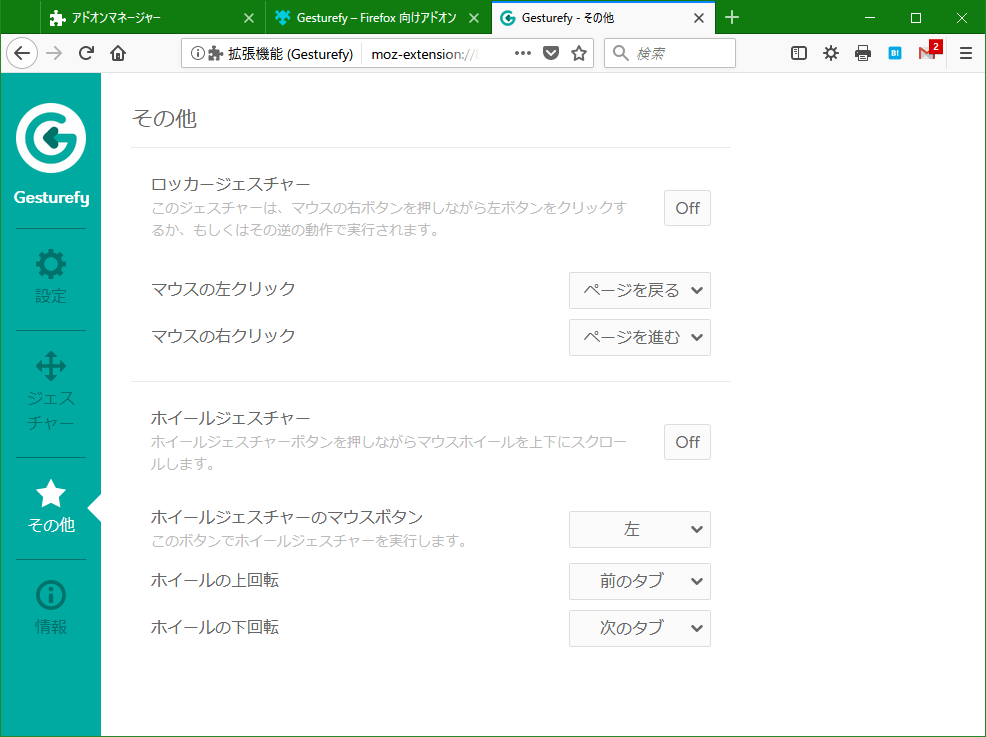Open the 設定 settings gear section
This screenshot has width=986, height=737.
click(51, 276)
